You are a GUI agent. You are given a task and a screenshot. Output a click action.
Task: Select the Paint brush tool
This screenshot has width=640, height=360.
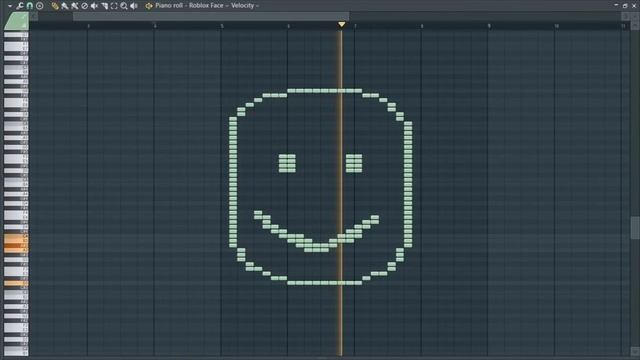pyautogui.click(x=64, y=6)
